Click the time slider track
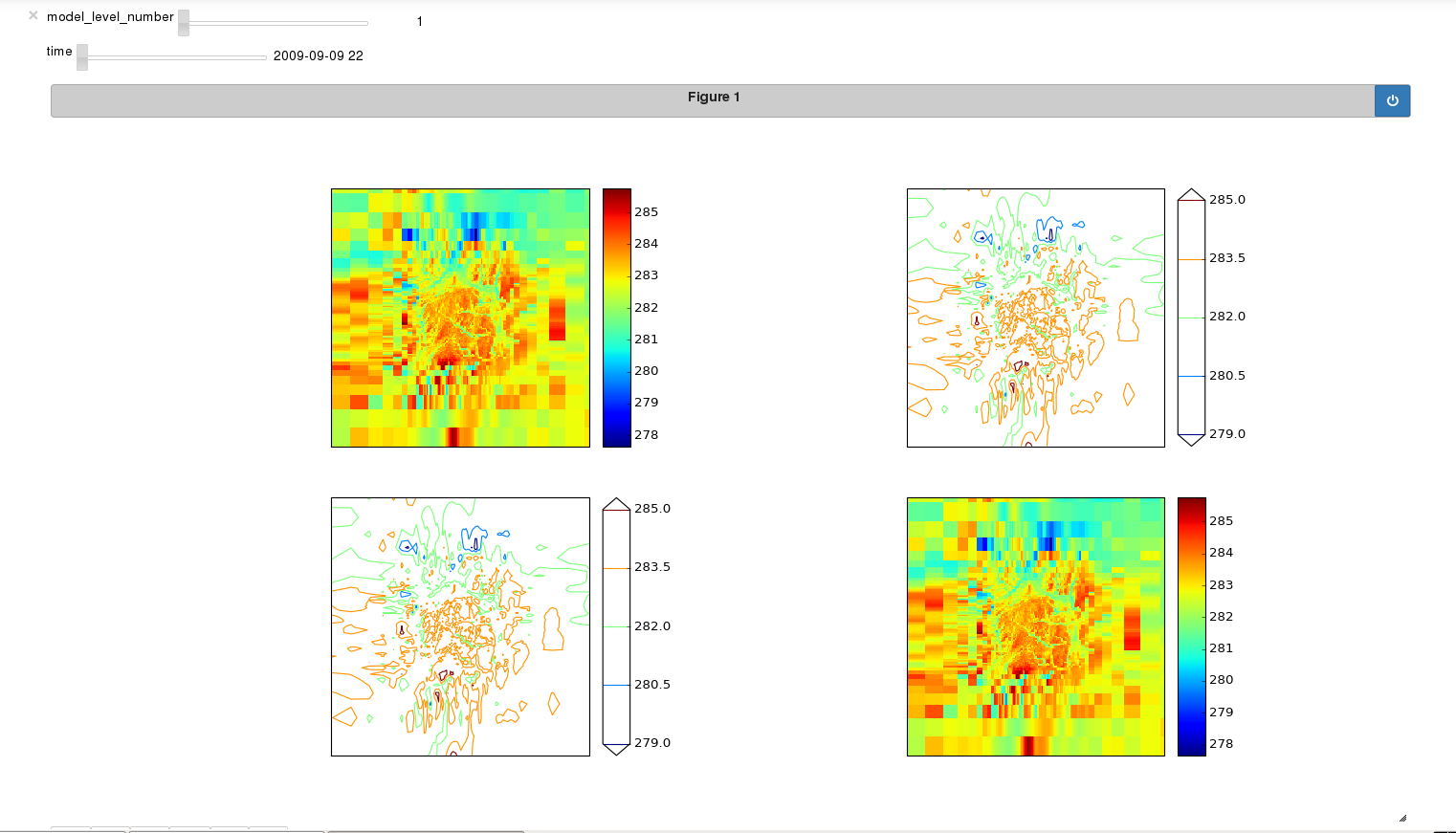The image size is (1456, 833). coord(171,57)
